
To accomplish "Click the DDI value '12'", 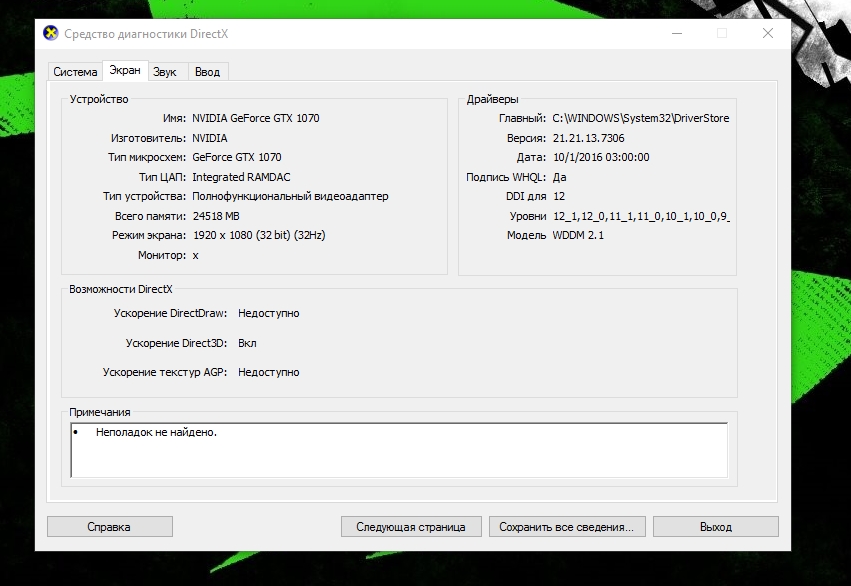I will pyautogui.click(x=559, y=196).
